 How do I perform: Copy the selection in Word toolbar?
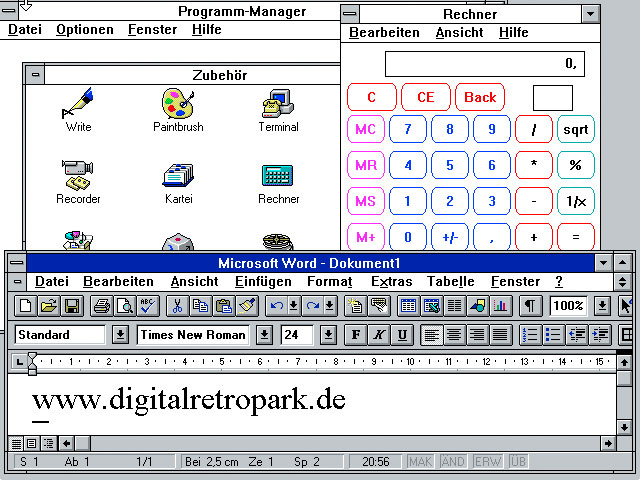tap(201, 306)
